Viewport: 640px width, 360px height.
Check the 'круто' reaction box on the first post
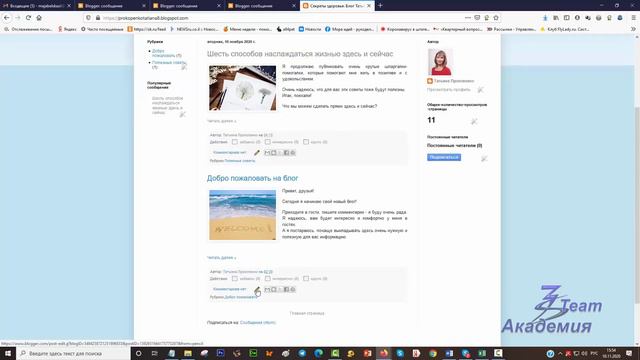[306, 142]
